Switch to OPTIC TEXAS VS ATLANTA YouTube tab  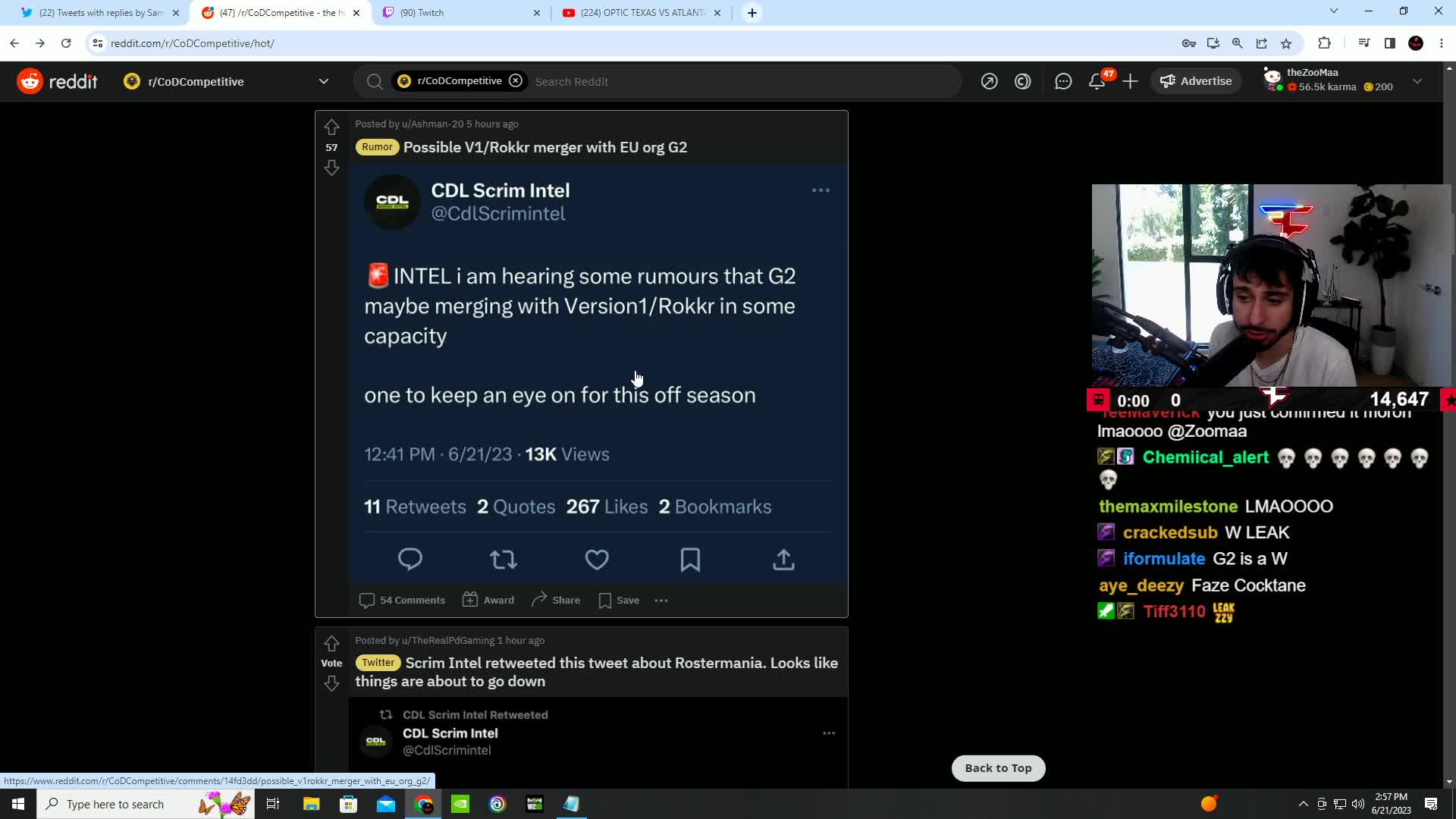point(641,12)
